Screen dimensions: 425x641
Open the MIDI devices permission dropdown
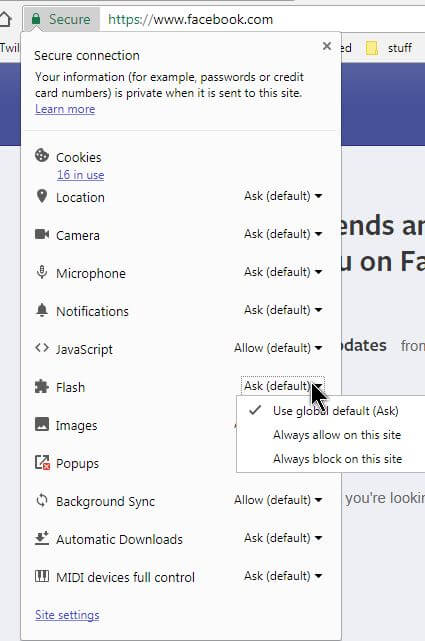[283, 576]
